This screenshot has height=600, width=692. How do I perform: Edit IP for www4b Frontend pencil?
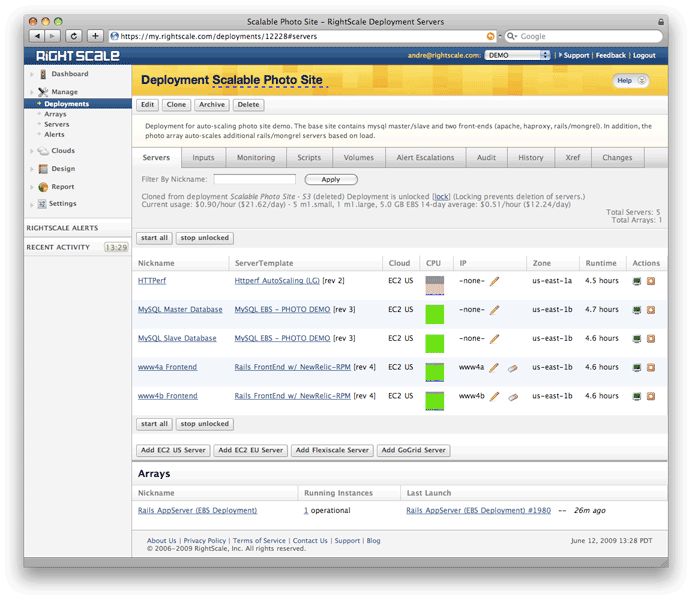(x=495, y=396)
